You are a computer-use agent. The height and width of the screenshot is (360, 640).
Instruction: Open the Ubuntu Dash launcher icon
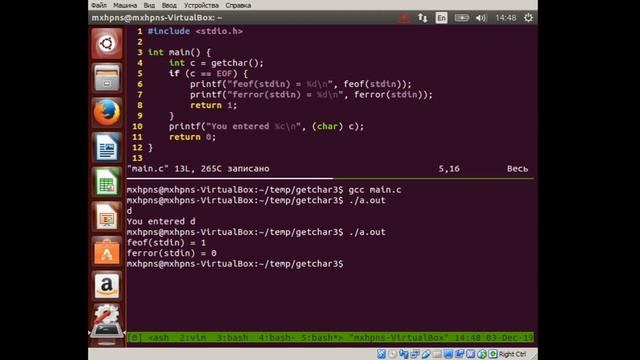coord(107,43)
